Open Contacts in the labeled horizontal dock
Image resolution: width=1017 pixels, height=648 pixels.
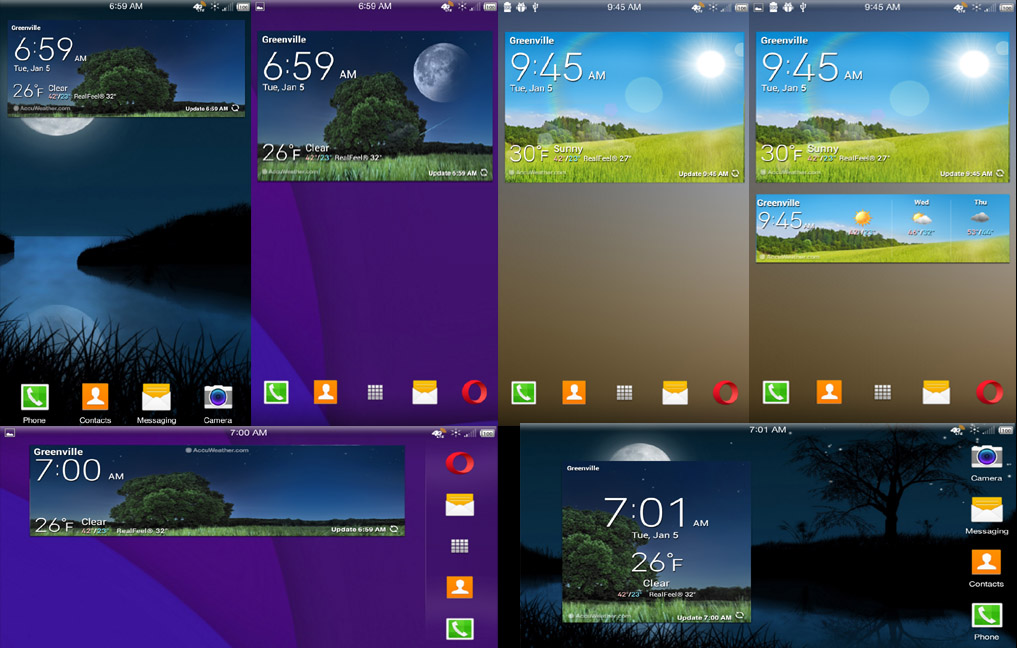[x=95, y=397]
